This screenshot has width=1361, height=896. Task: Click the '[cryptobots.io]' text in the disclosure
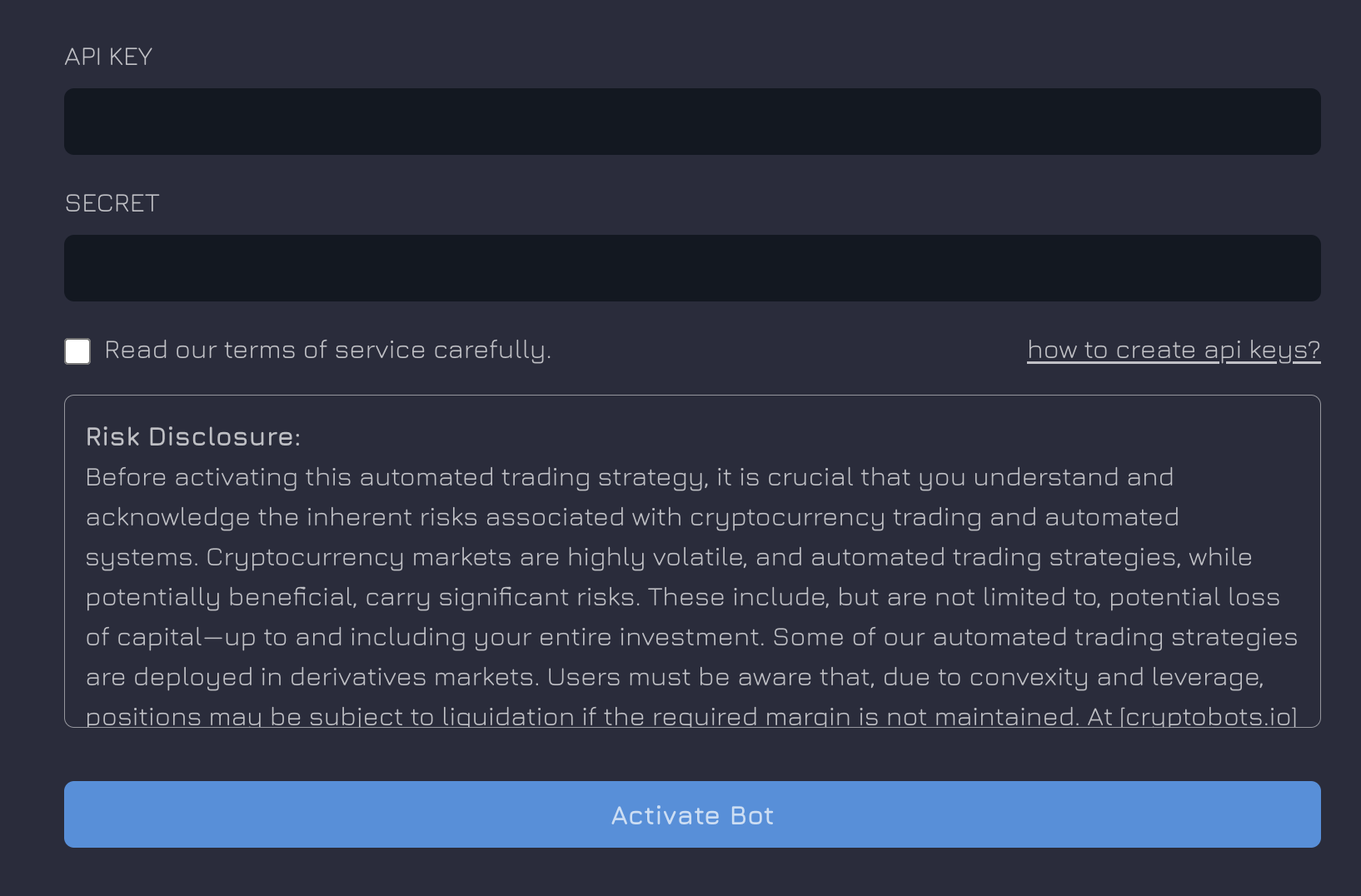point(1209,717)
